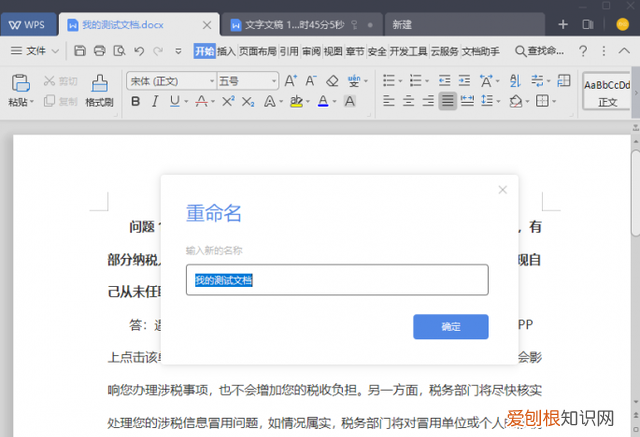
Task: Switch to the 开发工具 ribbon tab
Action: point(408,51)
